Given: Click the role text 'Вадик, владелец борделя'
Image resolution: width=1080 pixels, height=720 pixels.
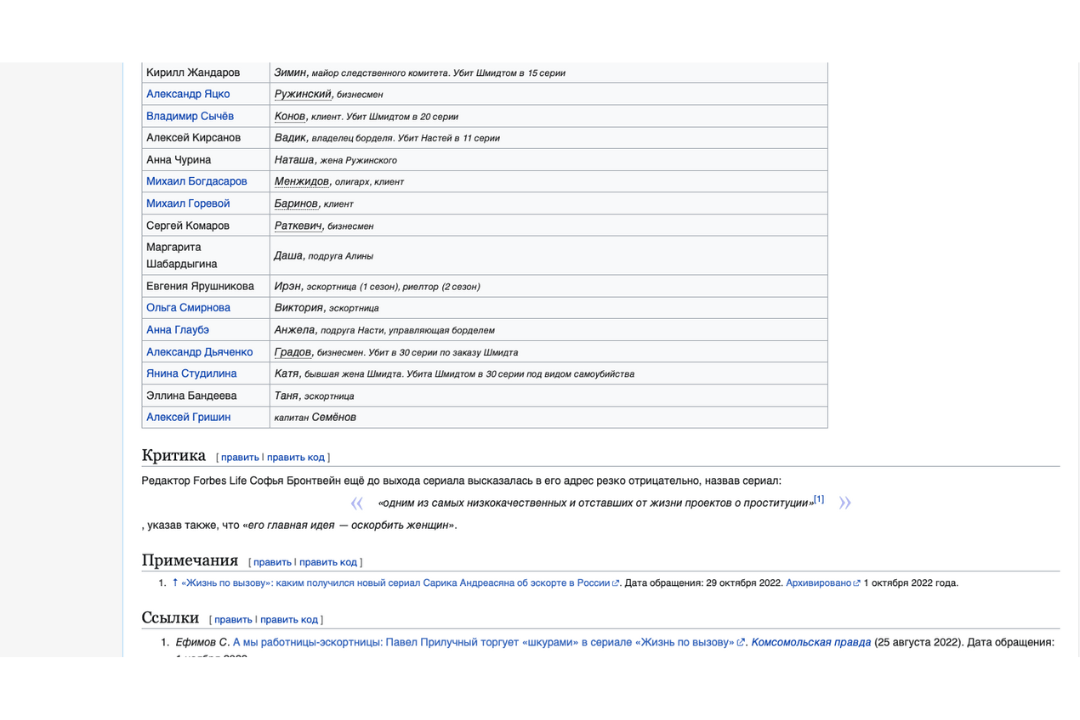Looking at the screenshot, I should (x=333, y=138).
